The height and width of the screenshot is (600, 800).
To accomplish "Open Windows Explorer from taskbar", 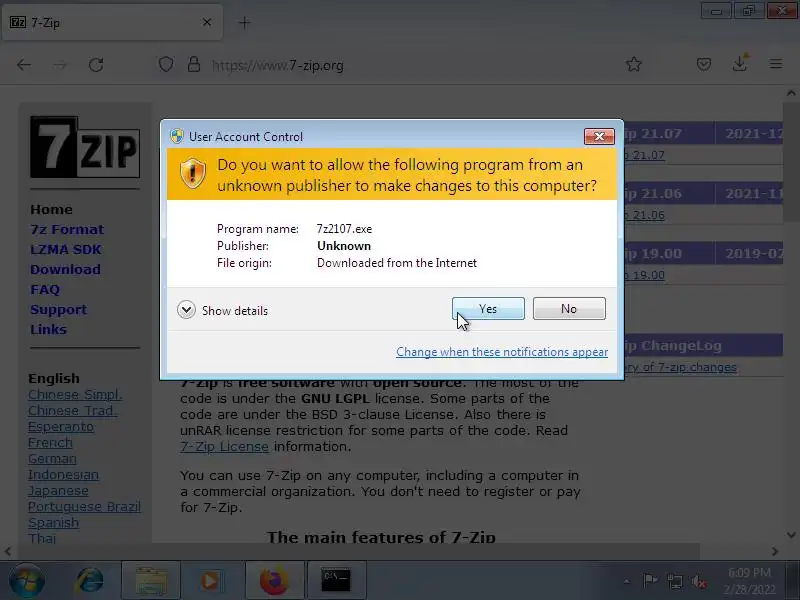I will [x=151, y=581].
